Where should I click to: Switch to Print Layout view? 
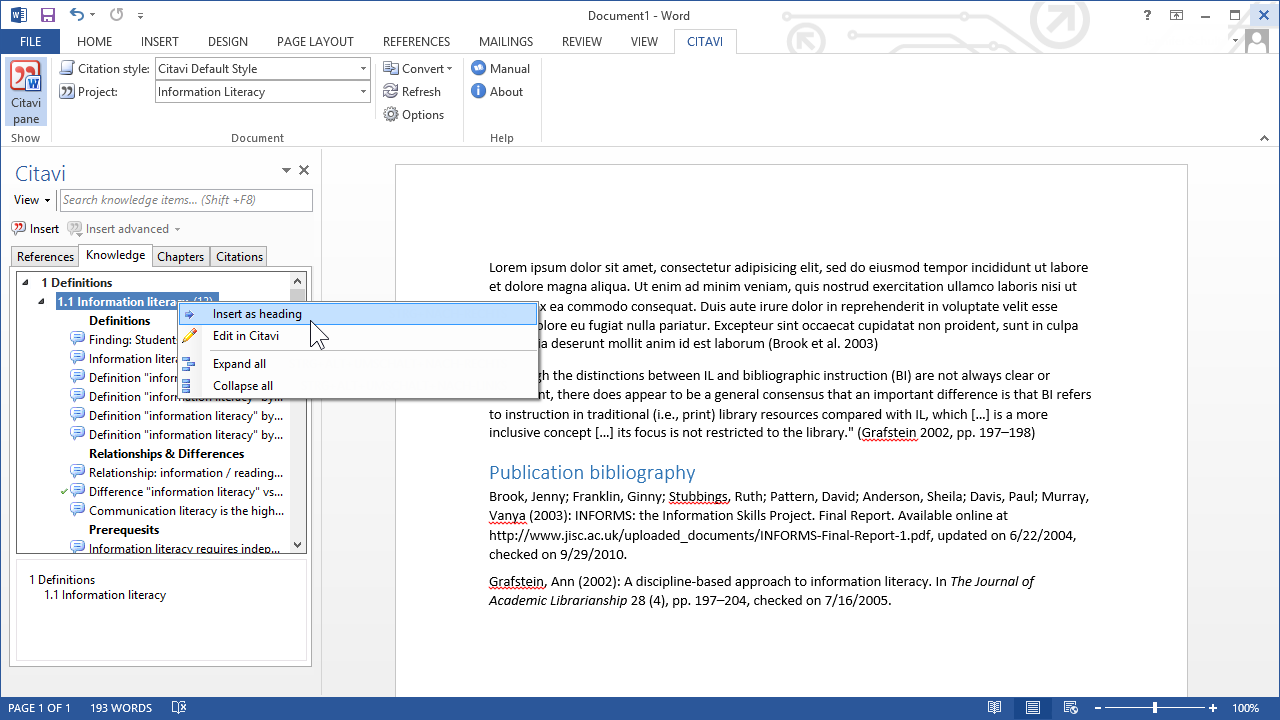click(x=1032, y=708)
